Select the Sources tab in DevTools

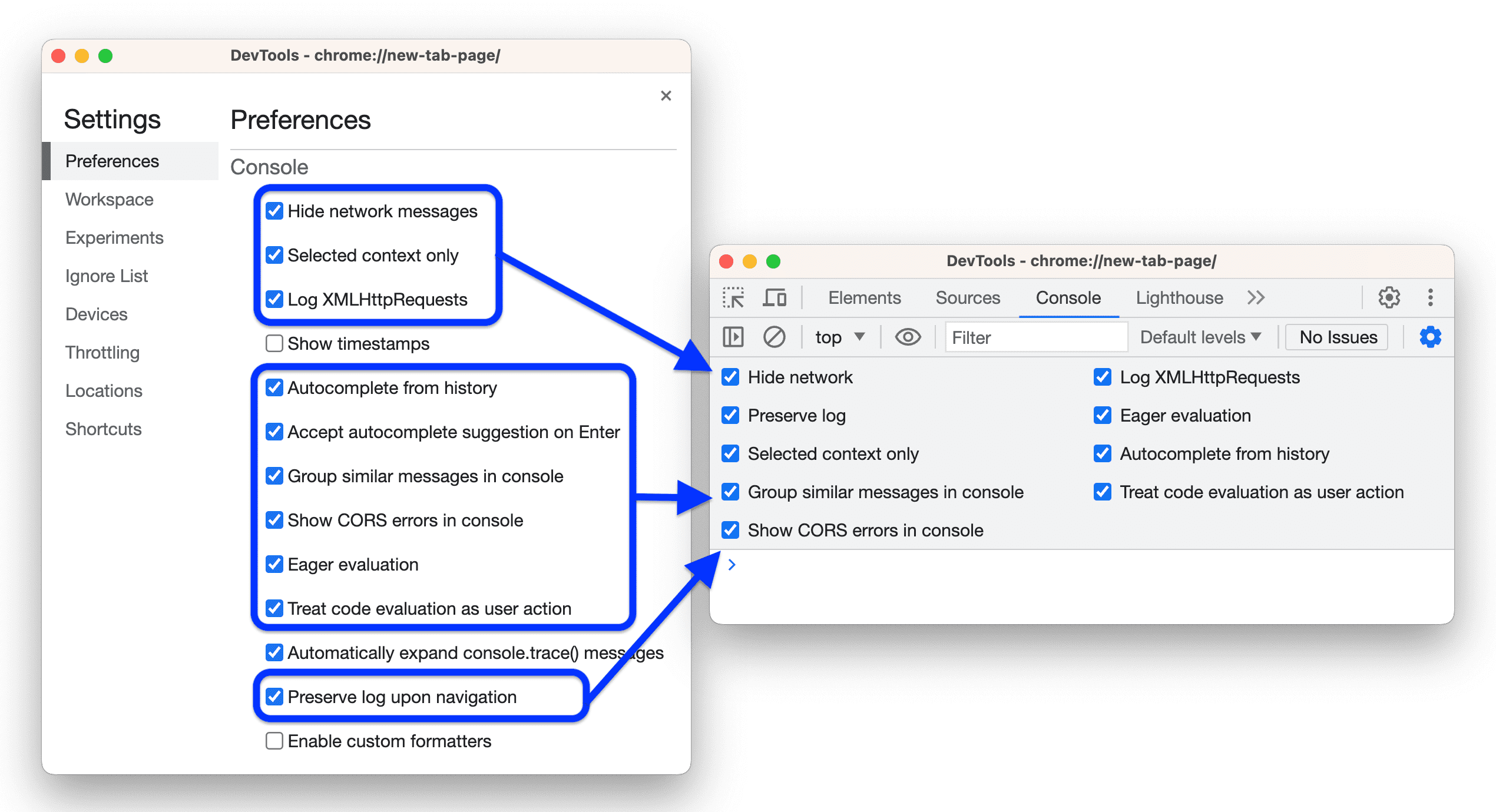tap(970, 298)
